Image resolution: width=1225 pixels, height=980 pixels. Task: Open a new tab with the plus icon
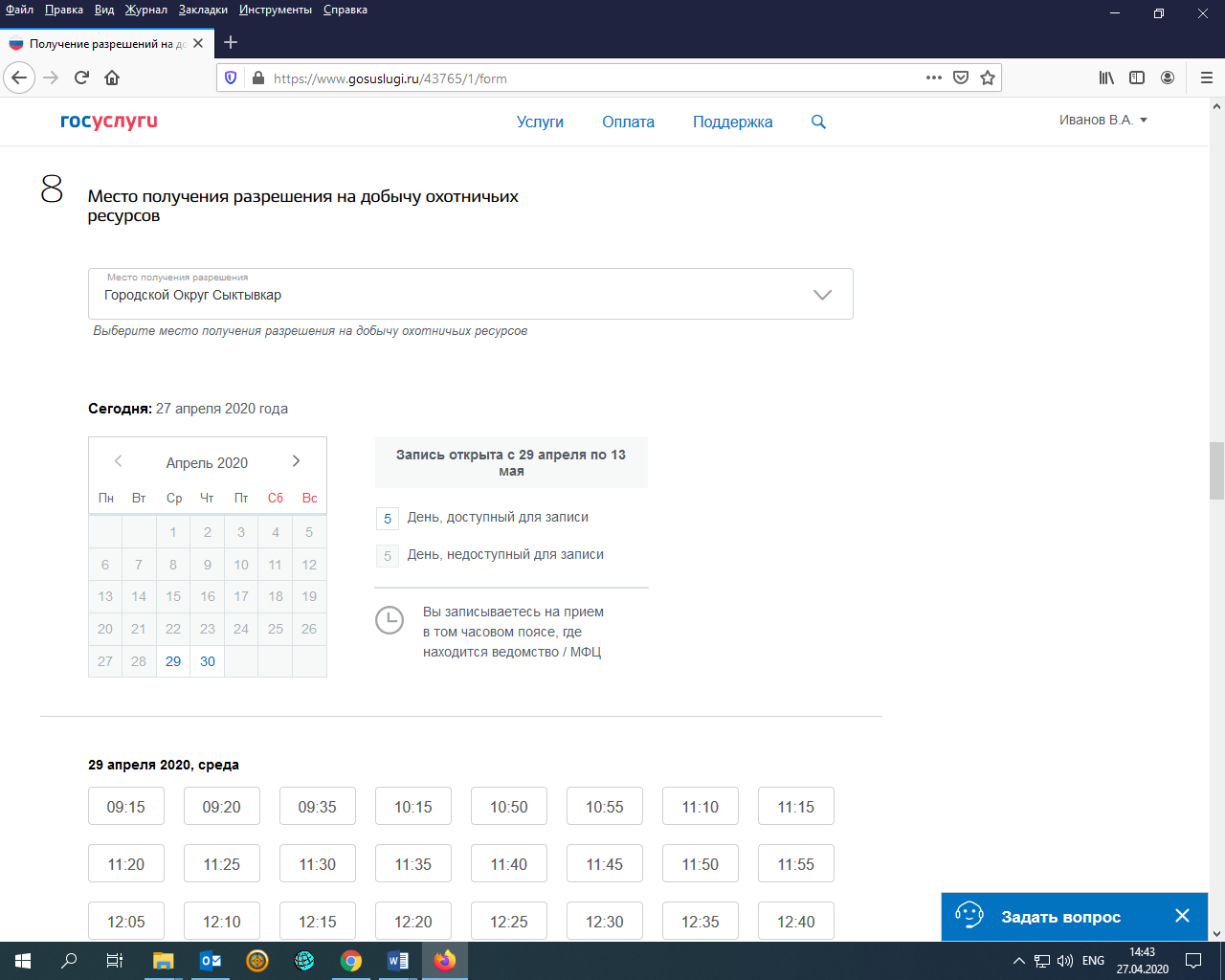[231, 42]
